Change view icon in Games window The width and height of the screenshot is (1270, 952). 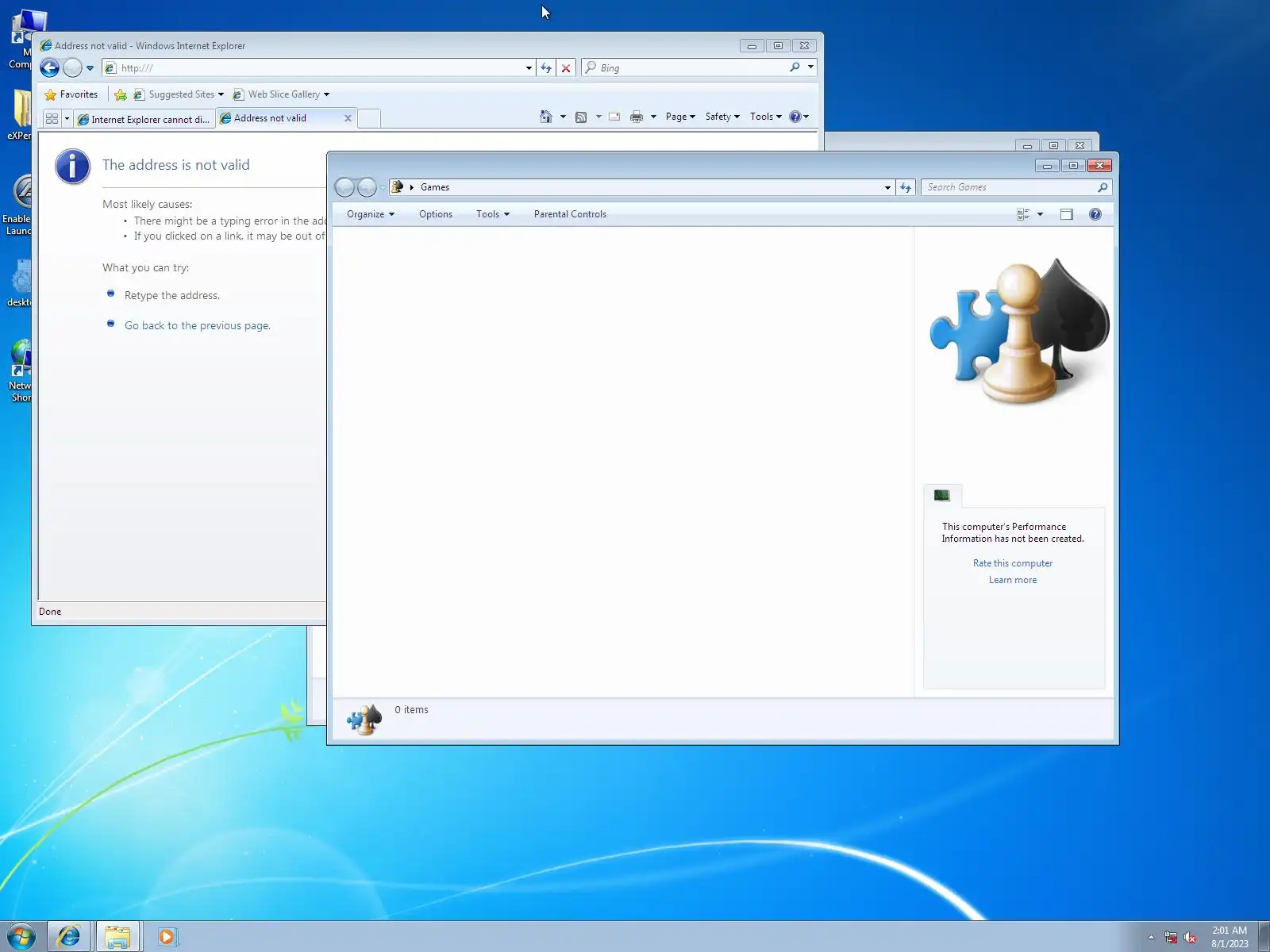1024,214
